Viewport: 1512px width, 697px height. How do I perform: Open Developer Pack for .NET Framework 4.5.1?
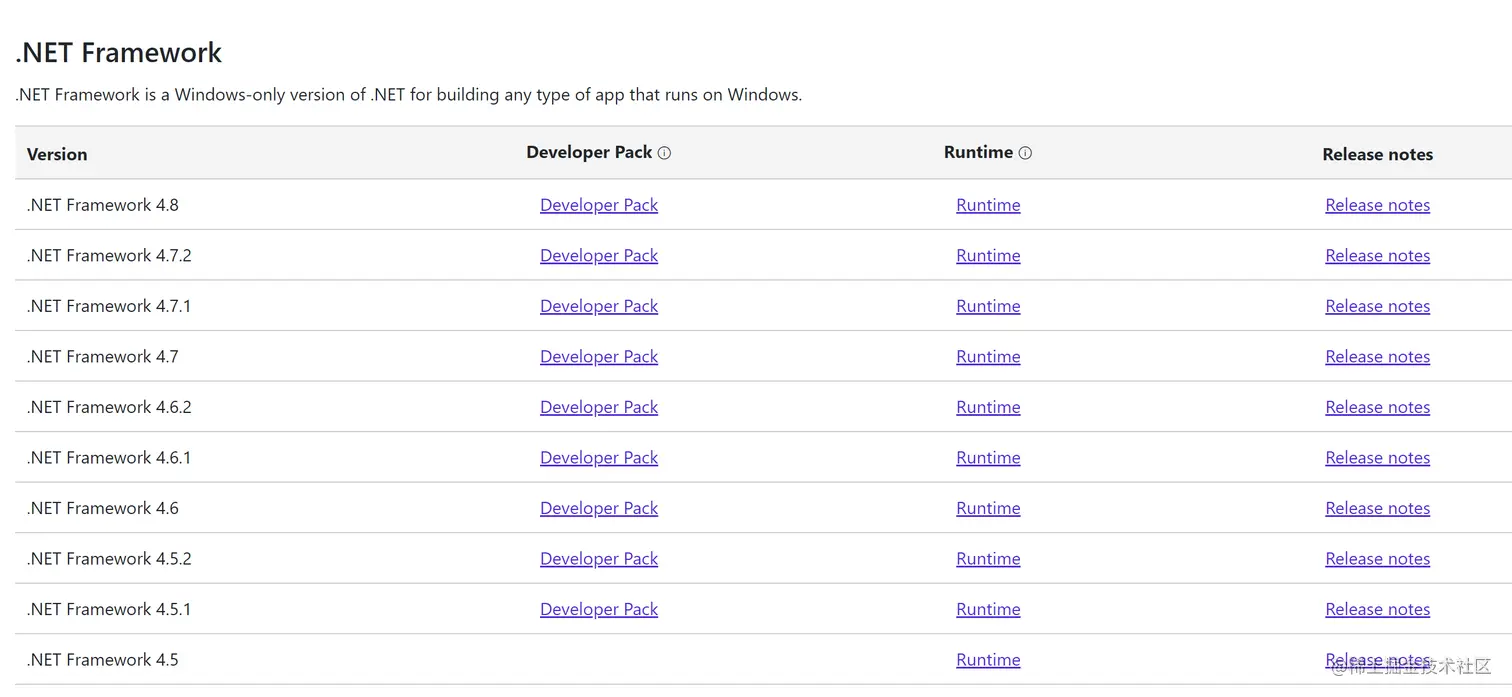(599, 609)
